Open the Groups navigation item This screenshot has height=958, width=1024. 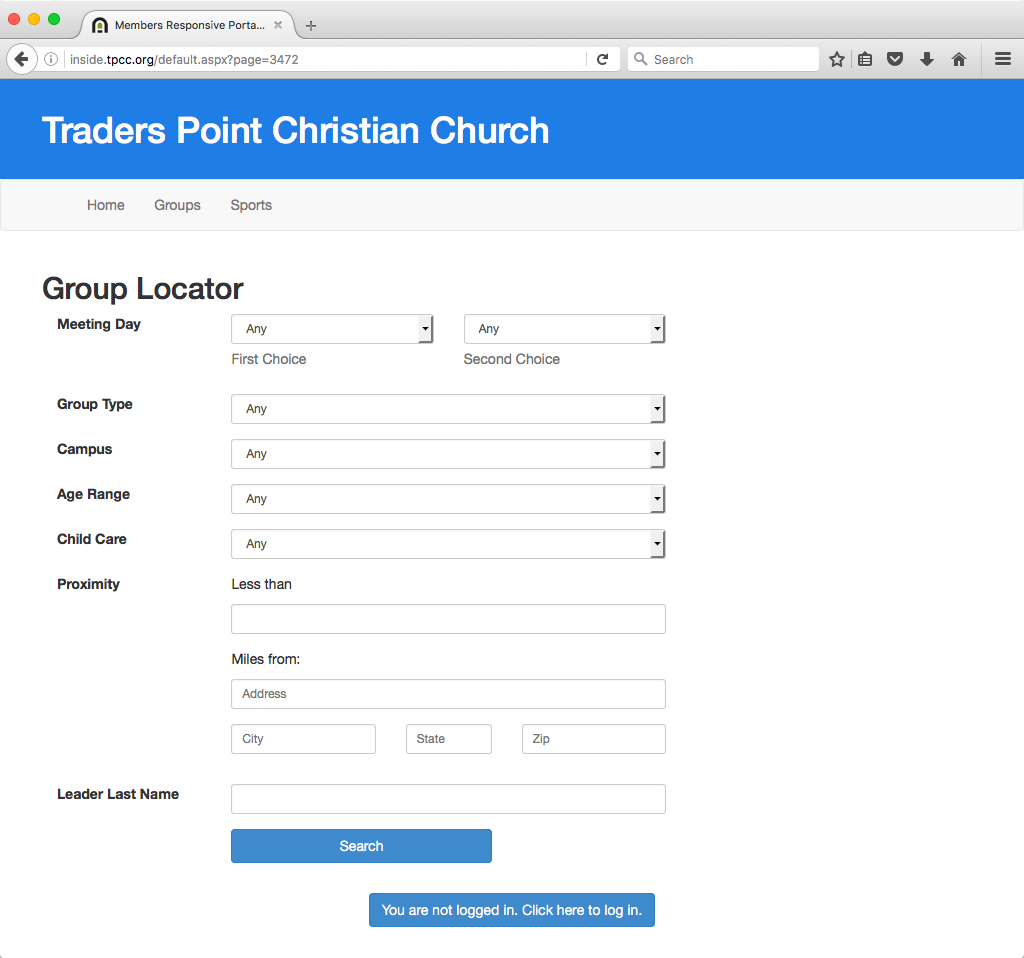pyautogui.click(x=177, y=205)
